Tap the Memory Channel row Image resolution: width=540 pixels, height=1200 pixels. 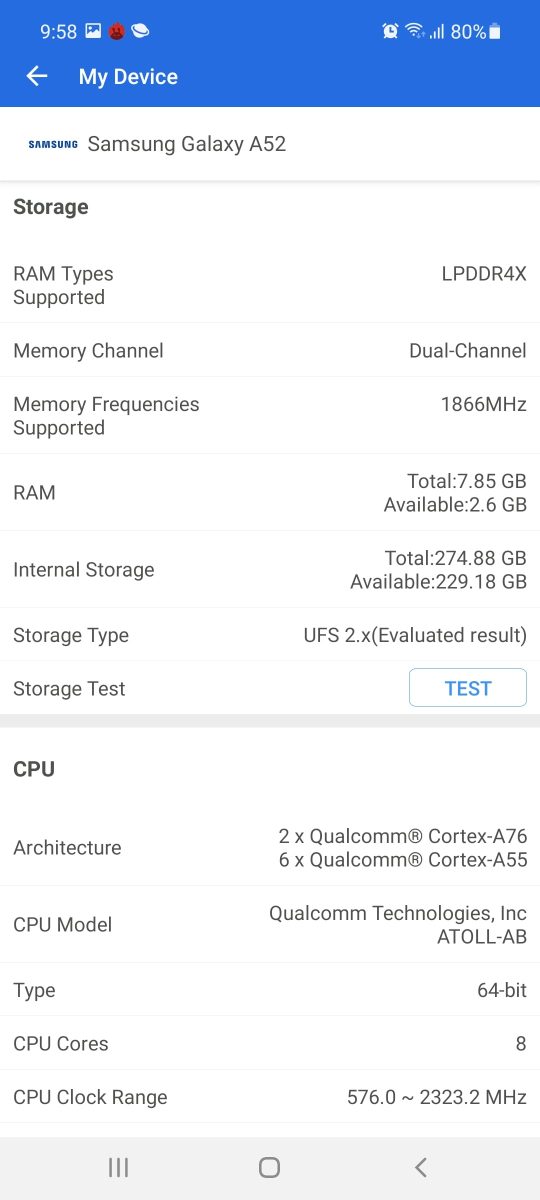coord(270,350)
